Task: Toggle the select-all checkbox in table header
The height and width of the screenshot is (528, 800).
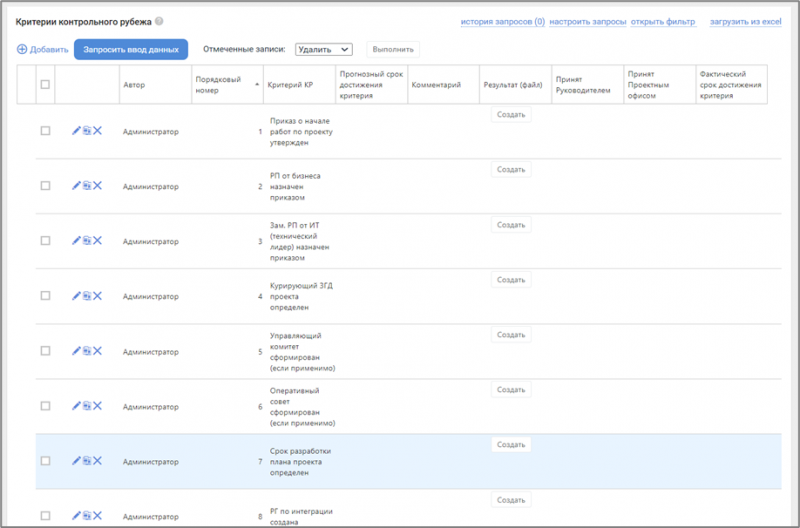Action: click(45, 85)
